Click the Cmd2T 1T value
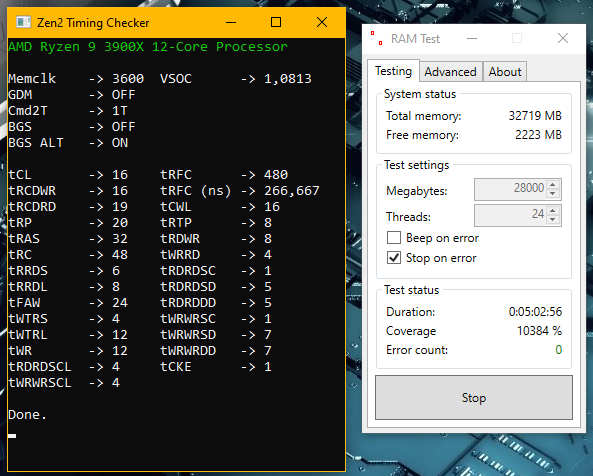The image size is (593, 476). coord(120,111)
